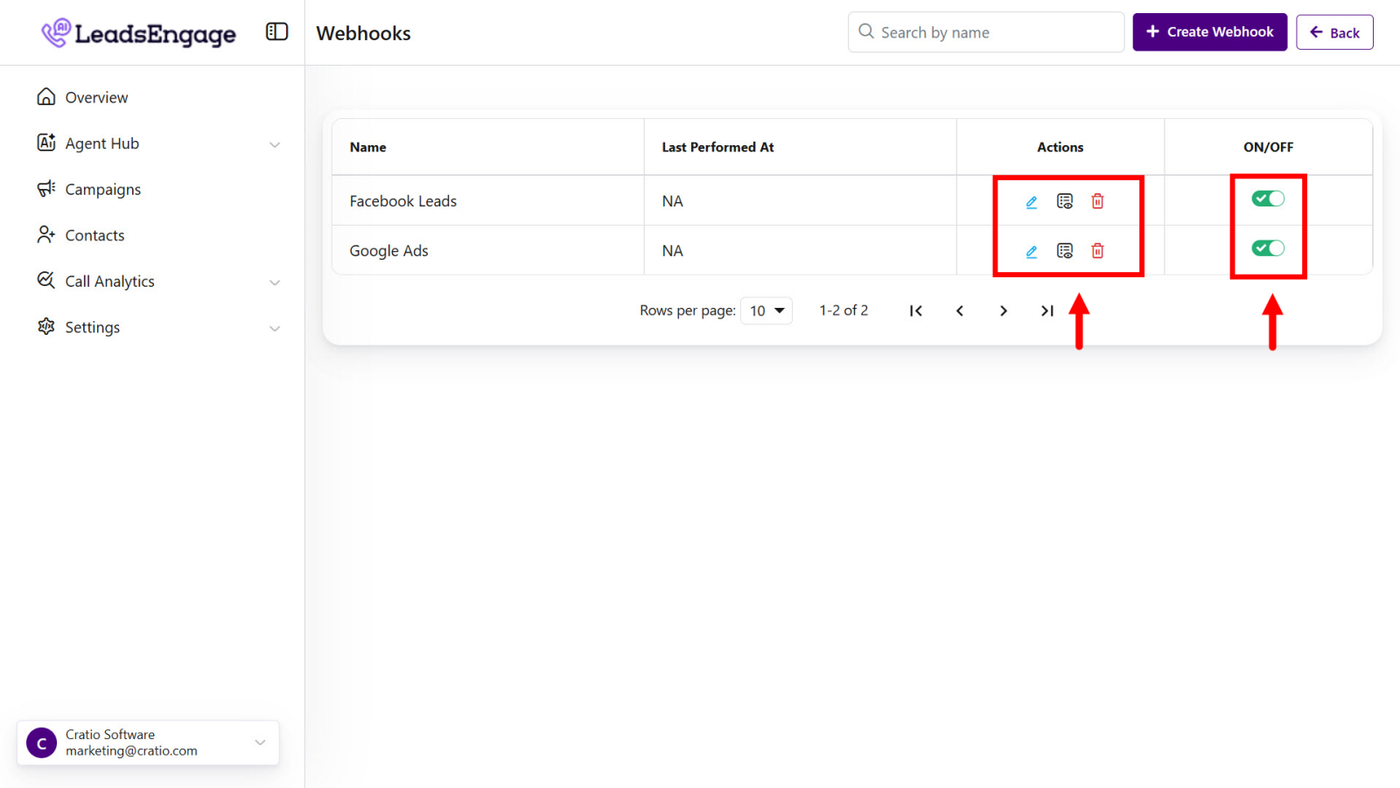This screenshot has width=1400, height=788.
Task: Open the rows per page dropdown
Action: pyautogui.click(x=766, y=311)
